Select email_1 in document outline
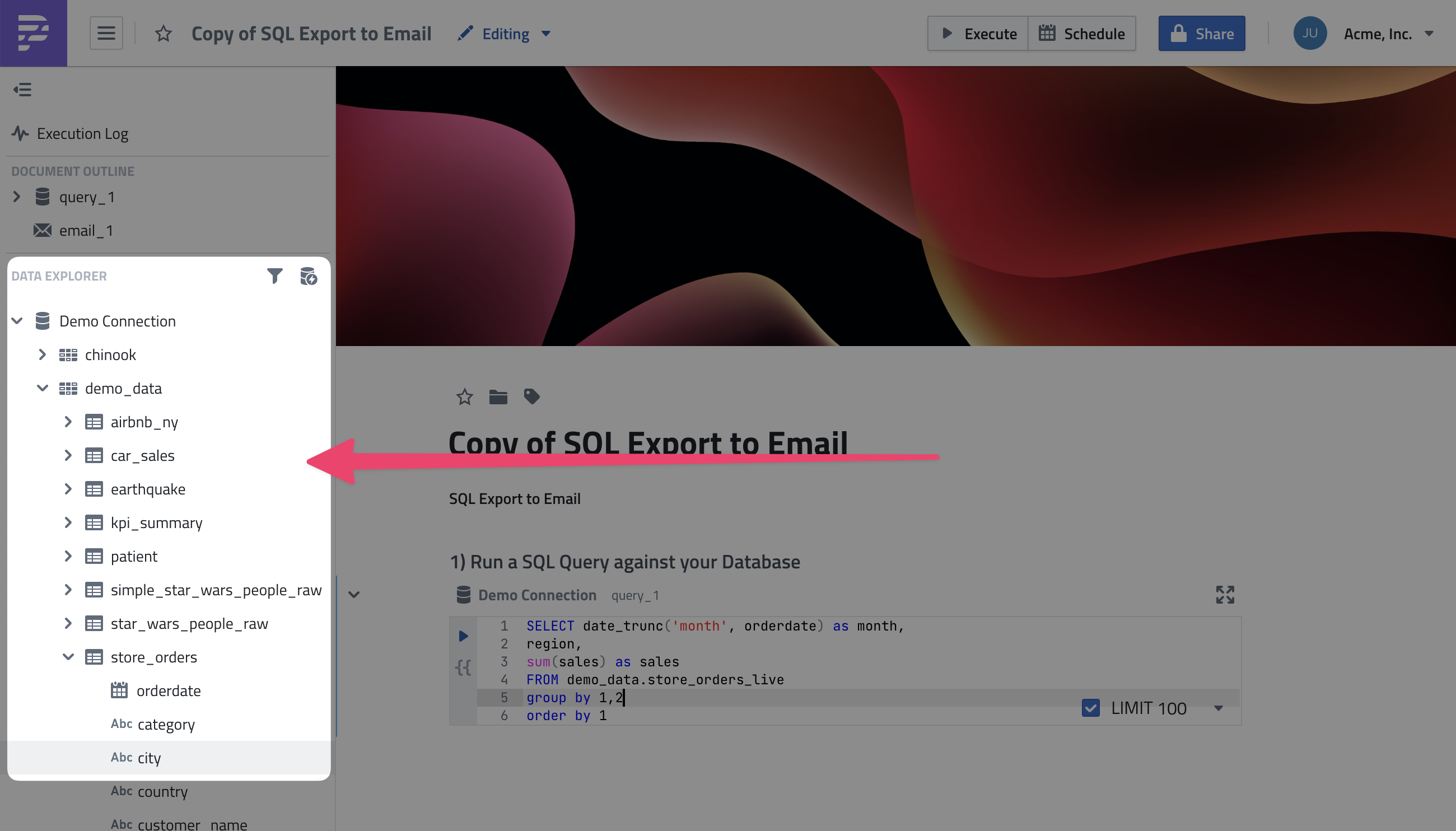1456x831 pixels. click(x=86, y=231)
